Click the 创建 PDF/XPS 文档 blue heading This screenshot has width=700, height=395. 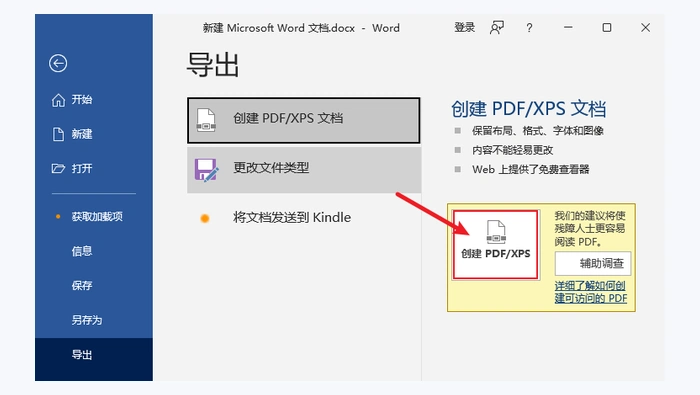pos(529,109)
